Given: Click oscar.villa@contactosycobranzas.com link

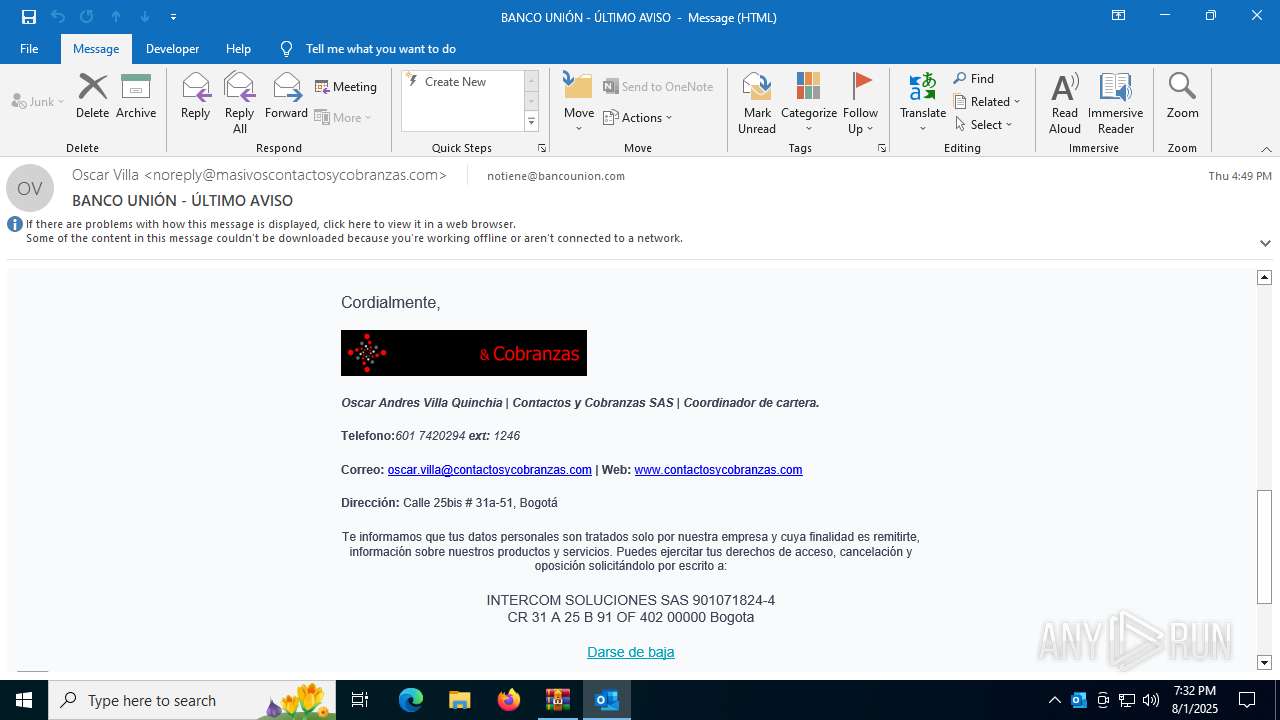Looking at the screenshot, I should (x=490, y=470).
